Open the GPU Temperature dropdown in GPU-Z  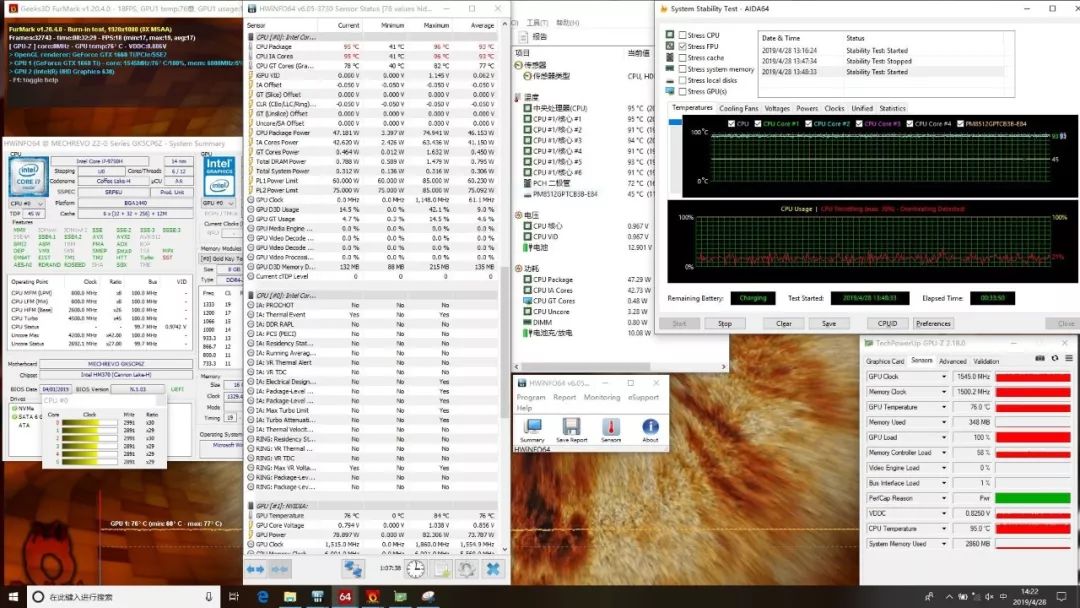pos(944,407)
